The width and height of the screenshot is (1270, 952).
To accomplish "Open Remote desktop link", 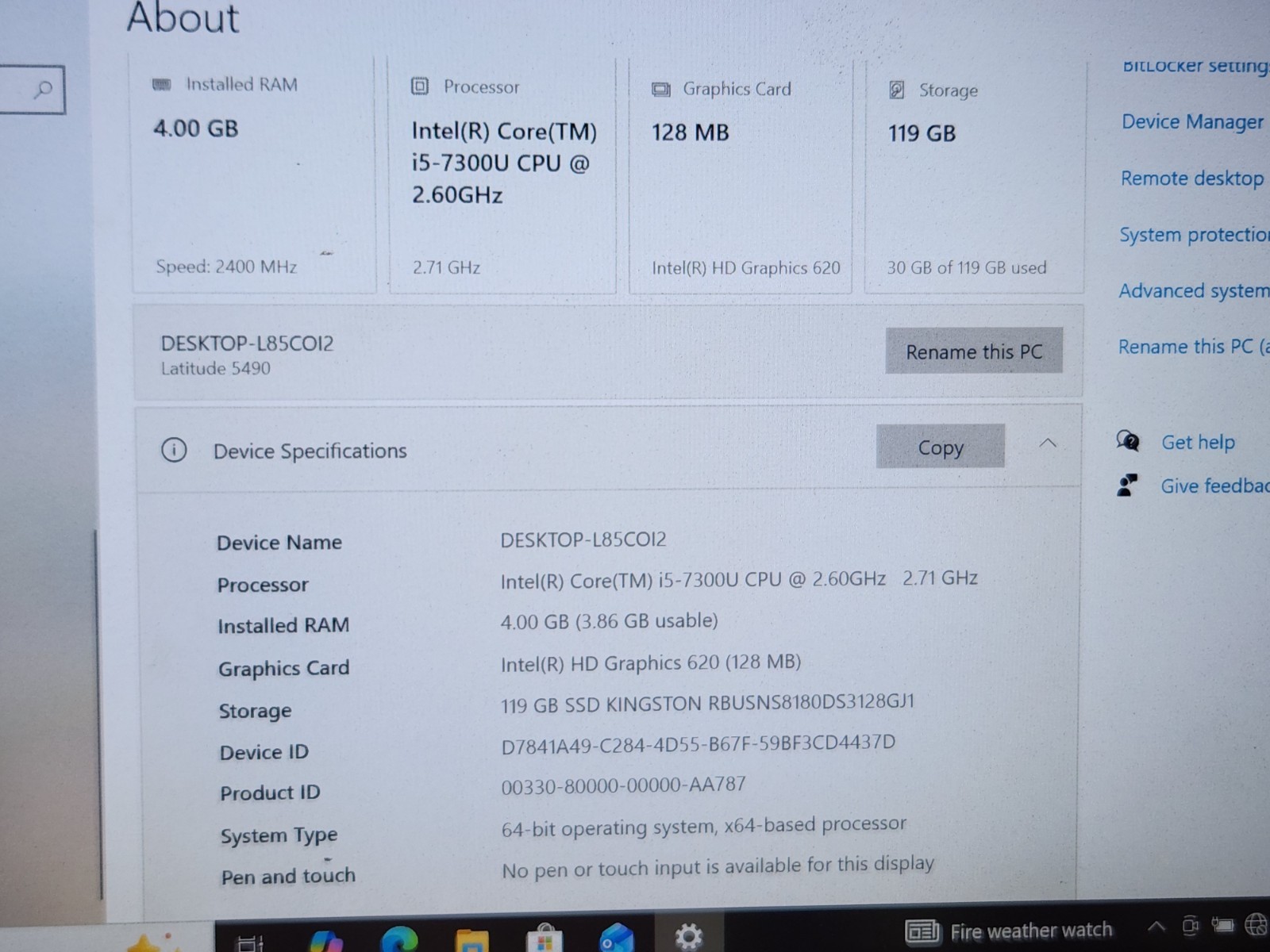I will pyautogui.click(x=1191, y=178).
